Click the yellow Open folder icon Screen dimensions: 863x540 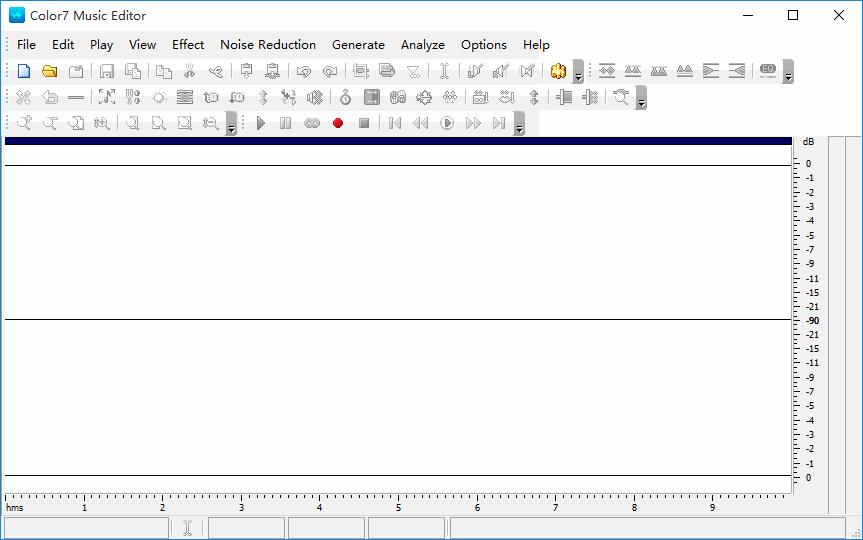point(50,71)
